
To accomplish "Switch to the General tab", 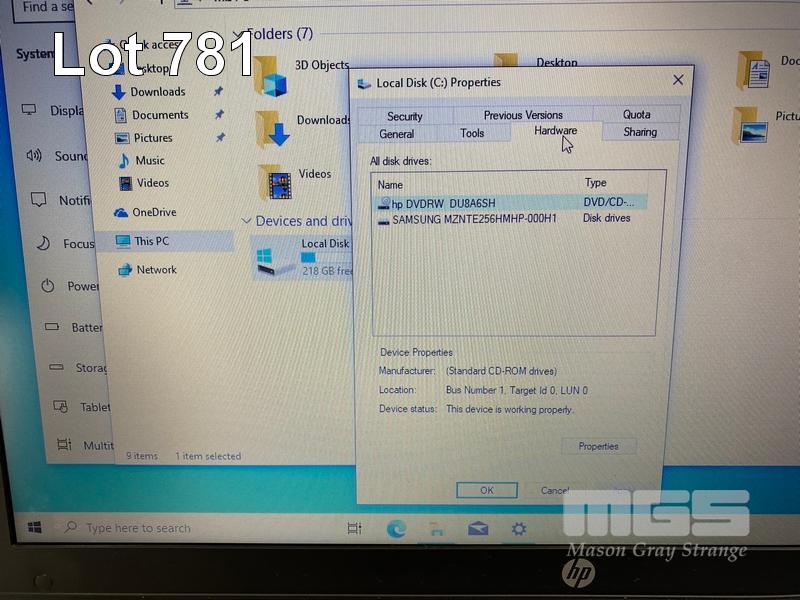I will tap(396, 134).
